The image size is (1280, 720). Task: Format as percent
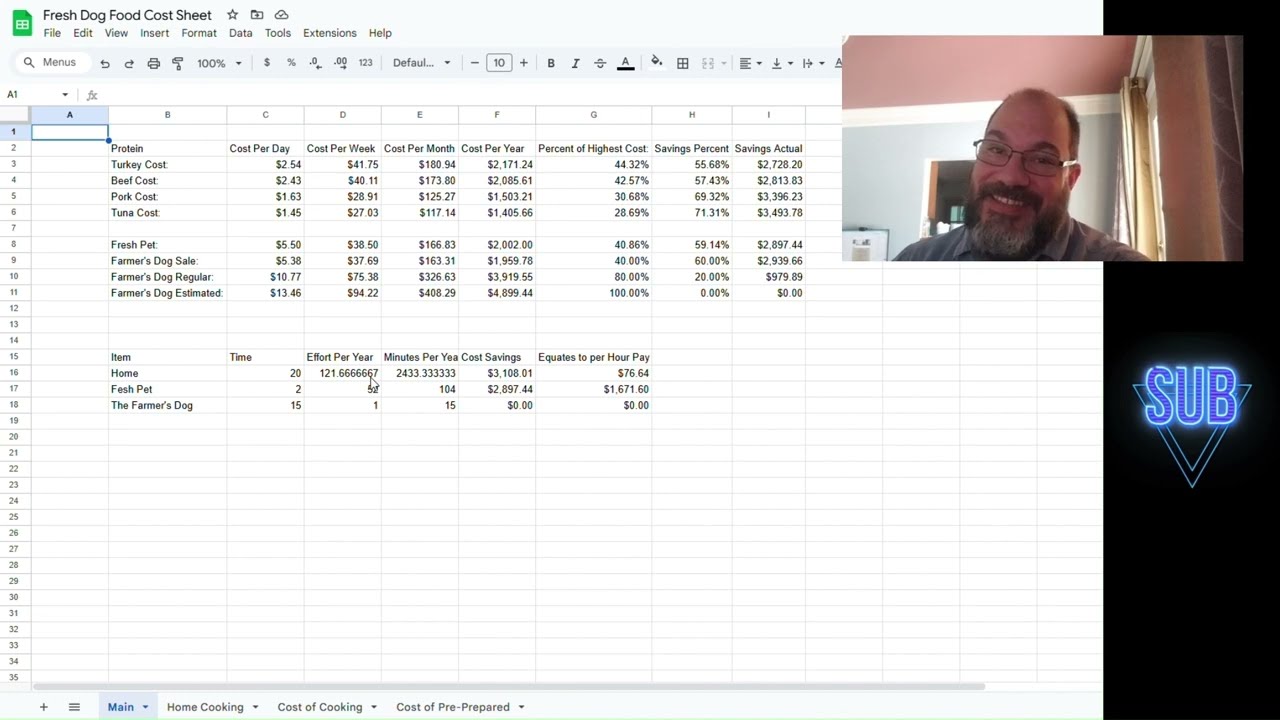(291, 63)
